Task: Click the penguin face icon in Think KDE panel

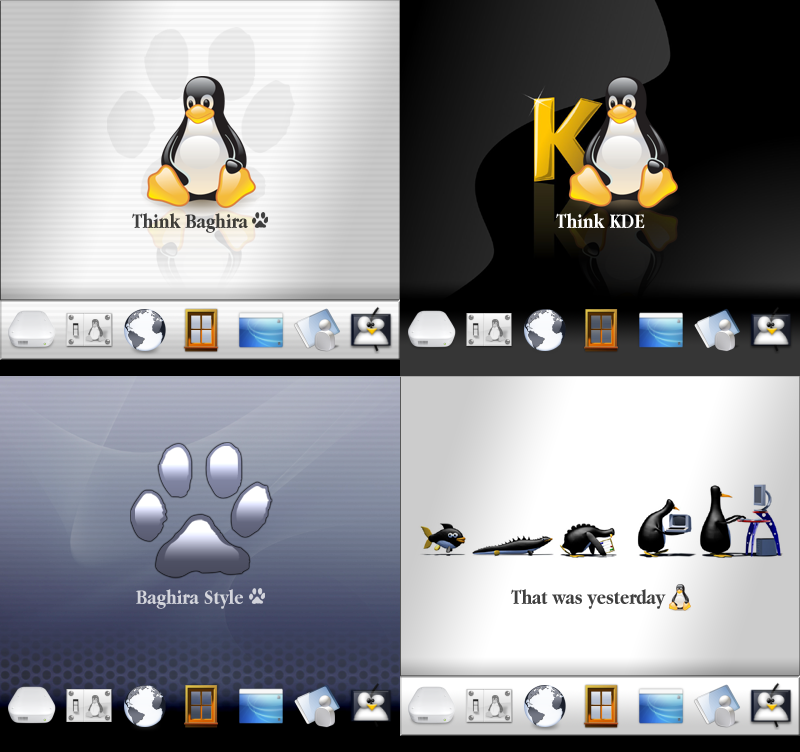Action: (771, 330)
